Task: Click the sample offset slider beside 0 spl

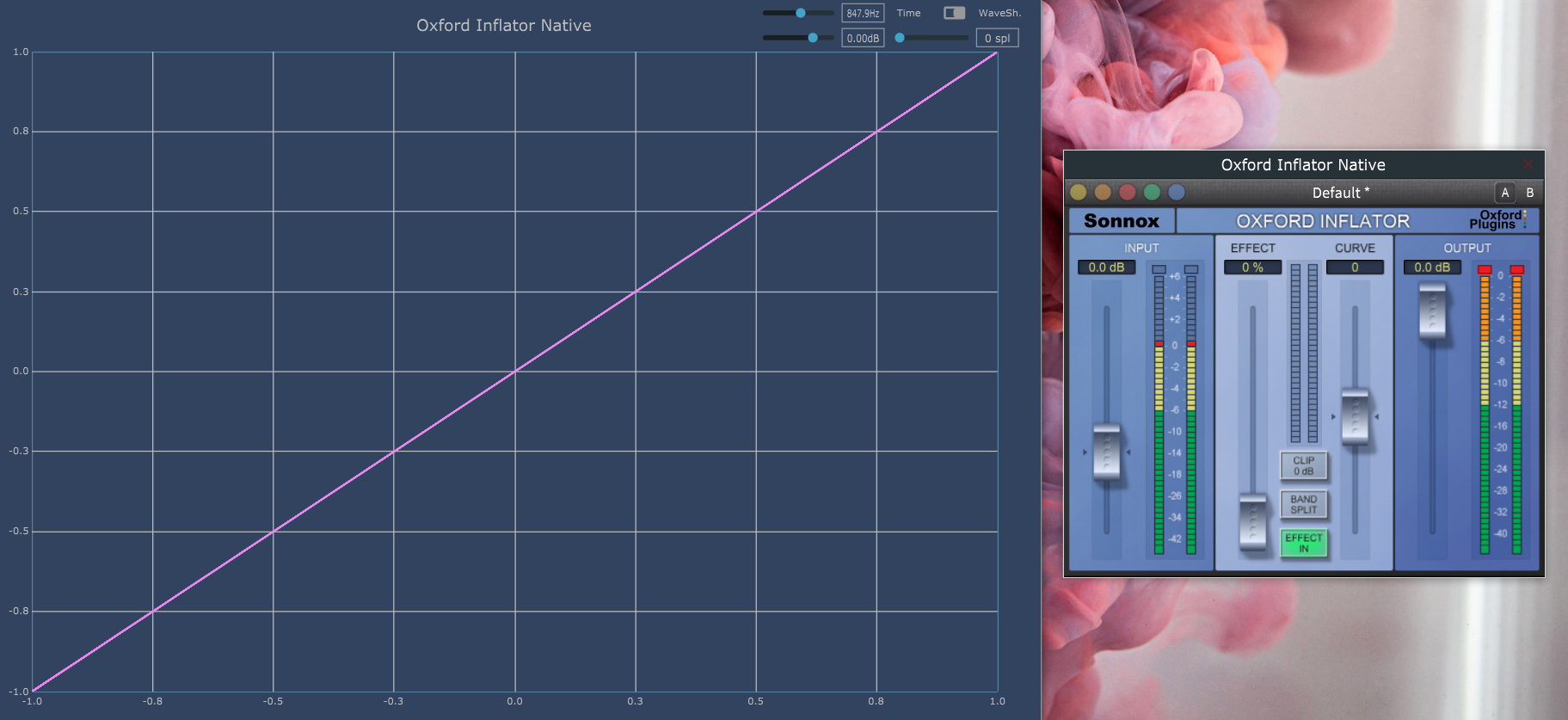Action: tap(932, 38)
